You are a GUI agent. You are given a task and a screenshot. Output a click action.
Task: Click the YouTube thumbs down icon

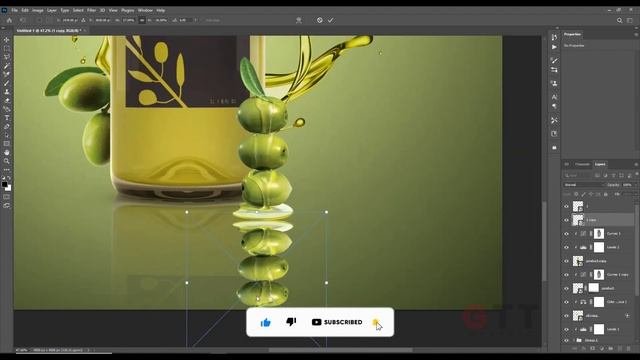(x=291, y=322)
